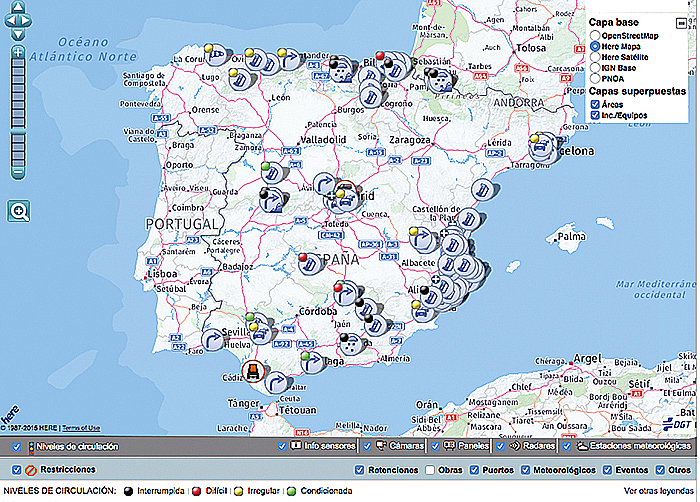Enable the Obras checkbox
Image resolution: width=700 pixels, height=502 pixels.
[431, 470]
